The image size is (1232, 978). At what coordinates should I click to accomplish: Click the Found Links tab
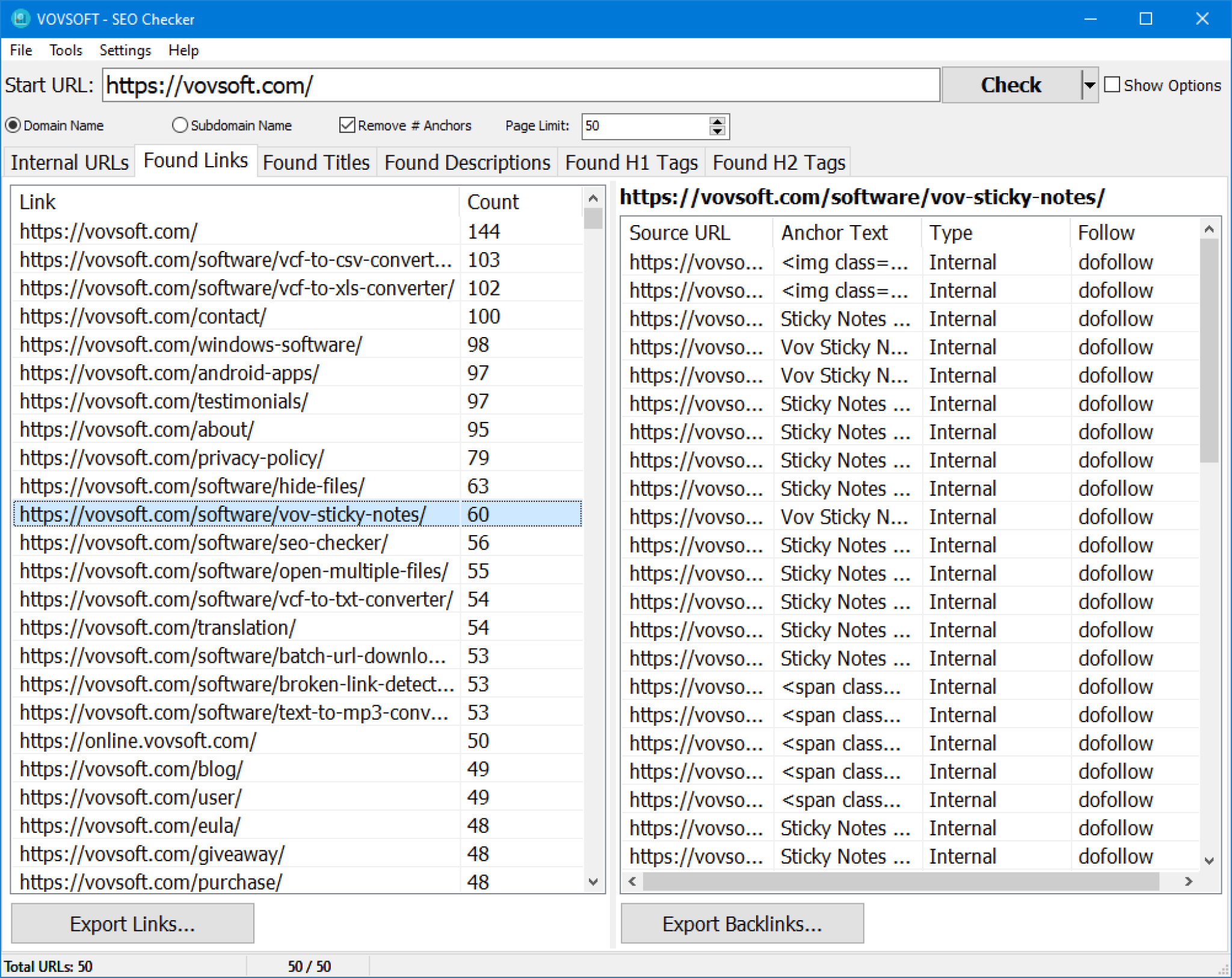click(x=195, y=162)
